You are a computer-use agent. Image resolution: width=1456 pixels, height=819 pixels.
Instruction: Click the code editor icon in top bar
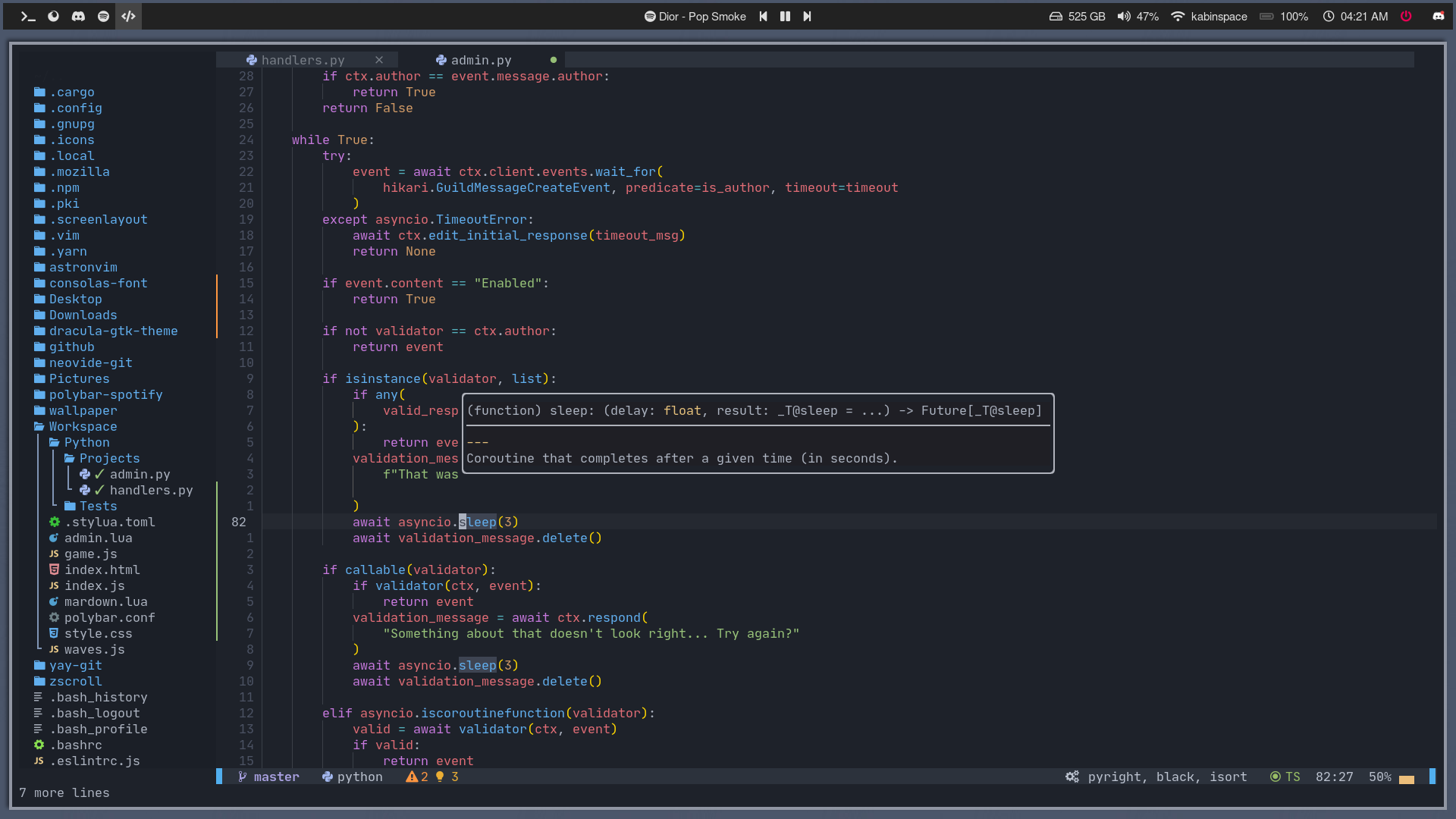click(128, 16)
